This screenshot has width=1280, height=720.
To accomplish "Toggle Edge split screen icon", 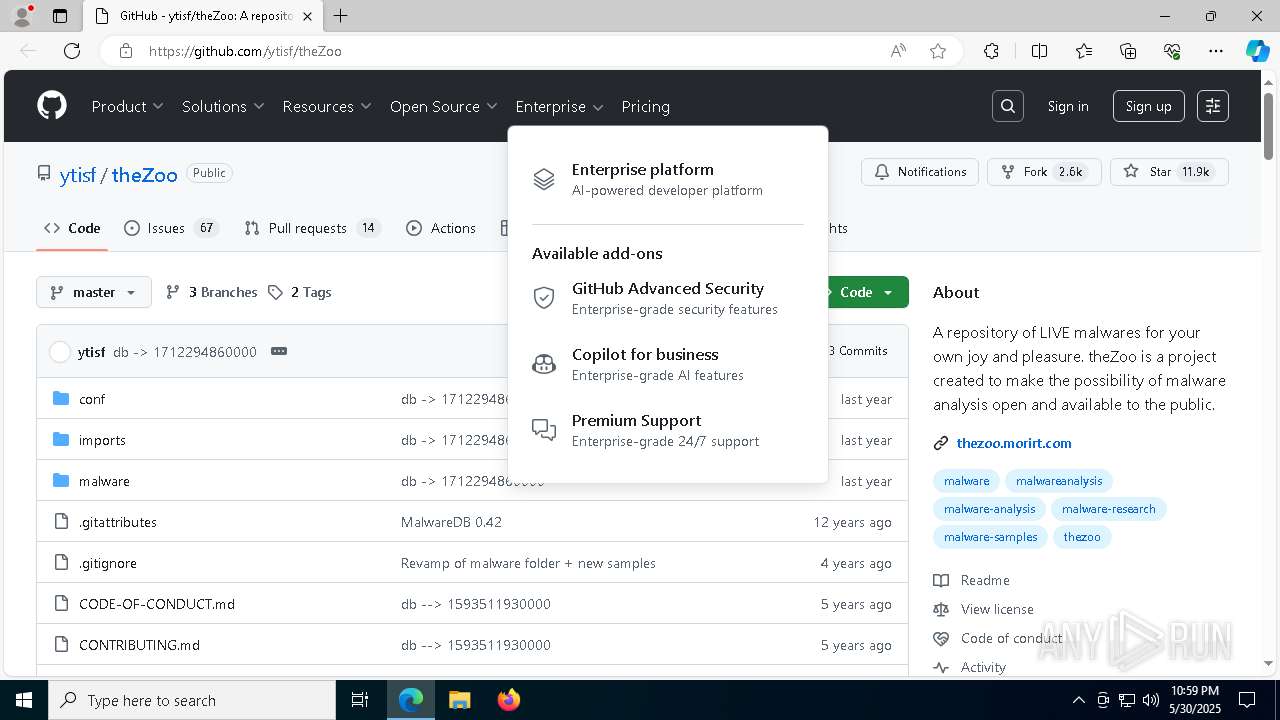I will coord(1039,51).
